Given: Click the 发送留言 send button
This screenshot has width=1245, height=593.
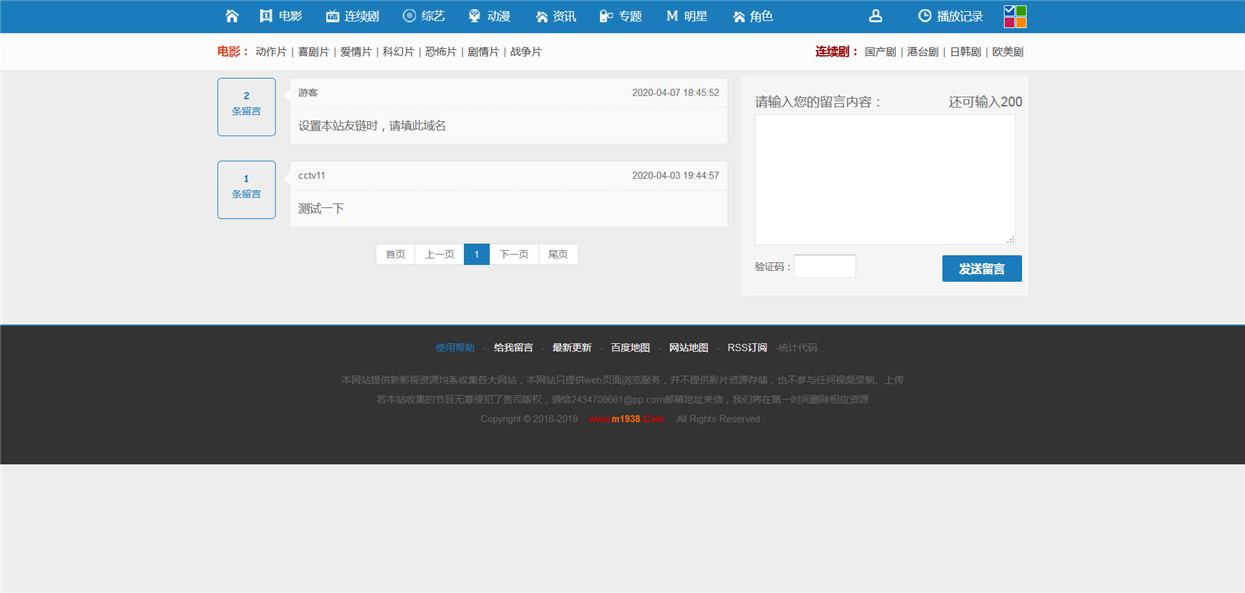Looking at the screenshot, I should pos(982,268).
